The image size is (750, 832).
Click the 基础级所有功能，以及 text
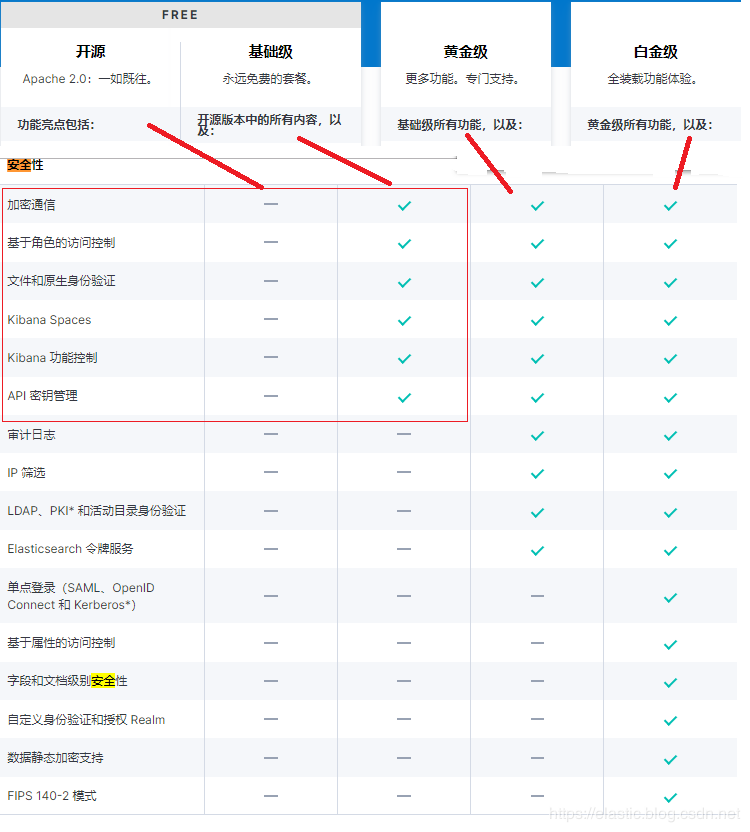(x=460, y=125)
